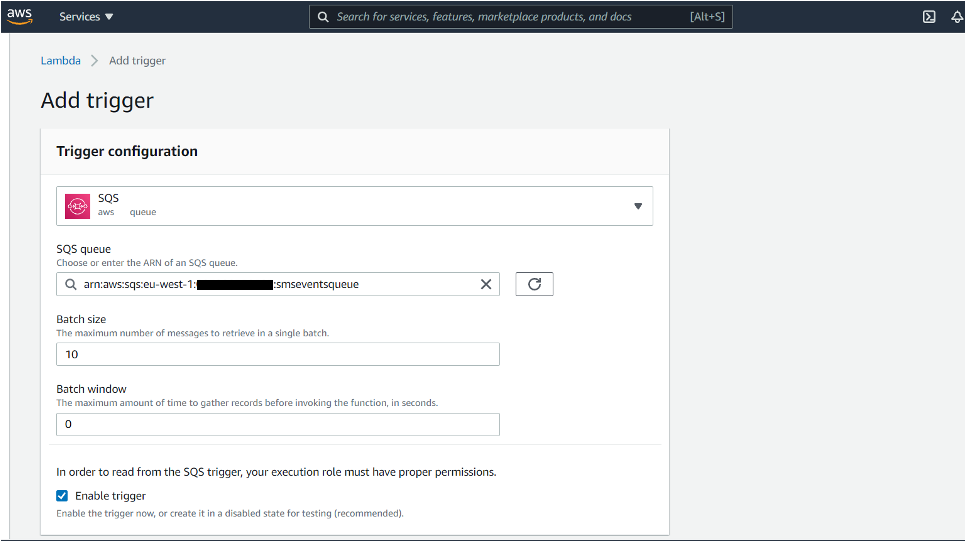The height and width of the screenshot is (542, 966).
Task: Click the Batch size label
Action: click(81, 319)
